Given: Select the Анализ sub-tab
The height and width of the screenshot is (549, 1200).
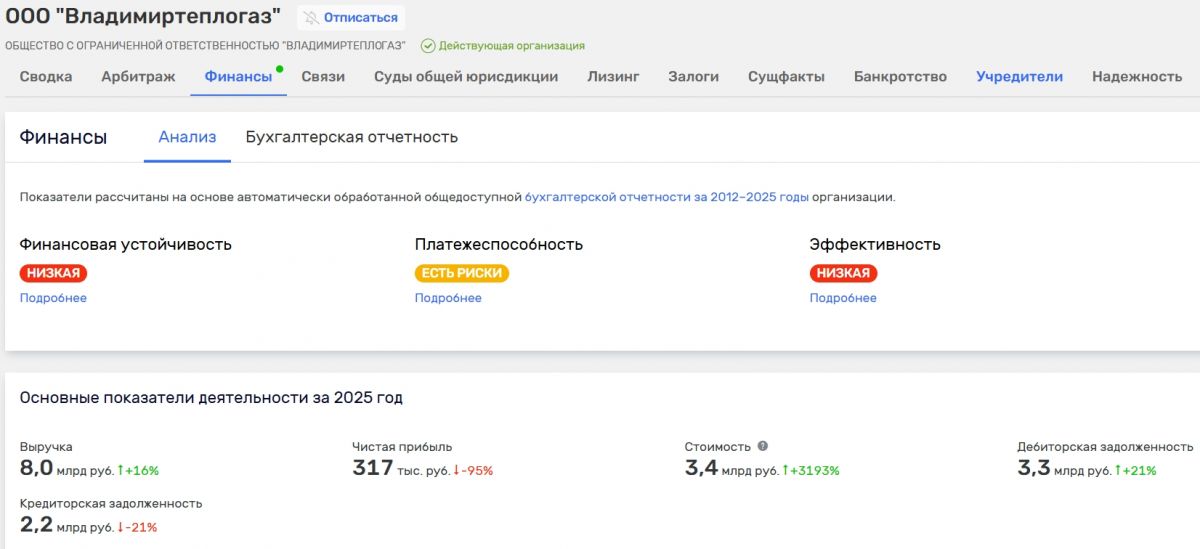Looking at the screenshot, I should (187, 137).
